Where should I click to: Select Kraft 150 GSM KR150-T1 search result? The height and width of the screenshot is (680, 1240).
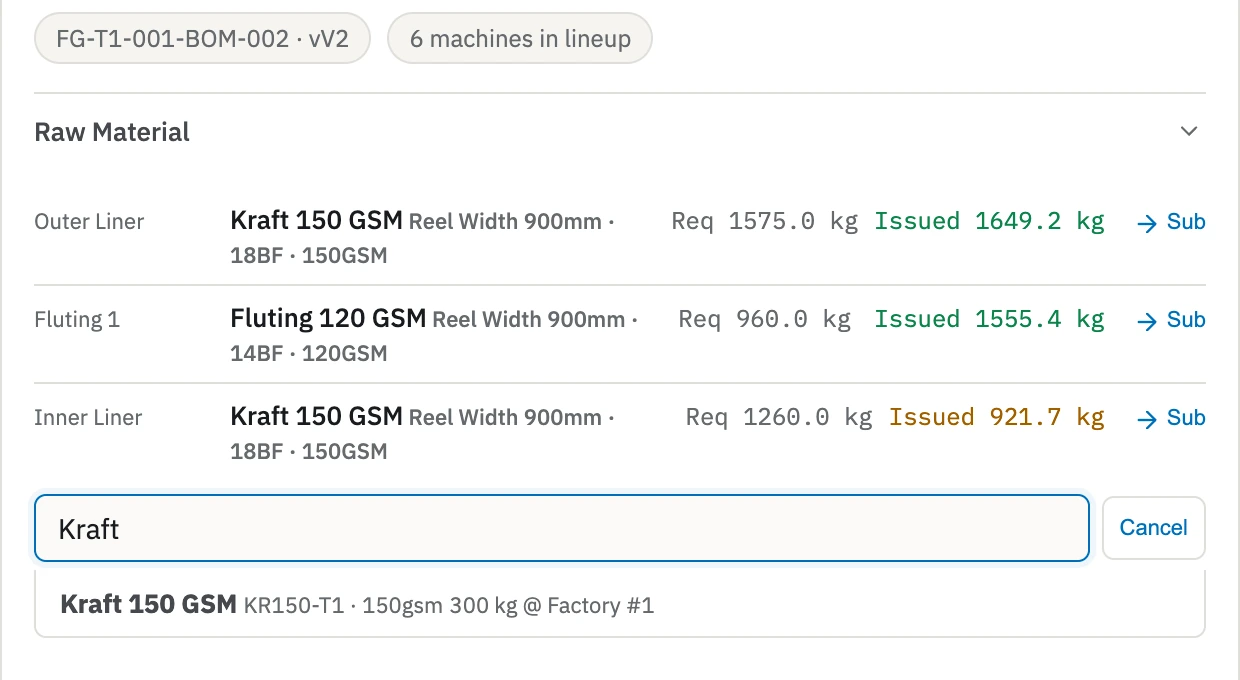tap(619, 604)
